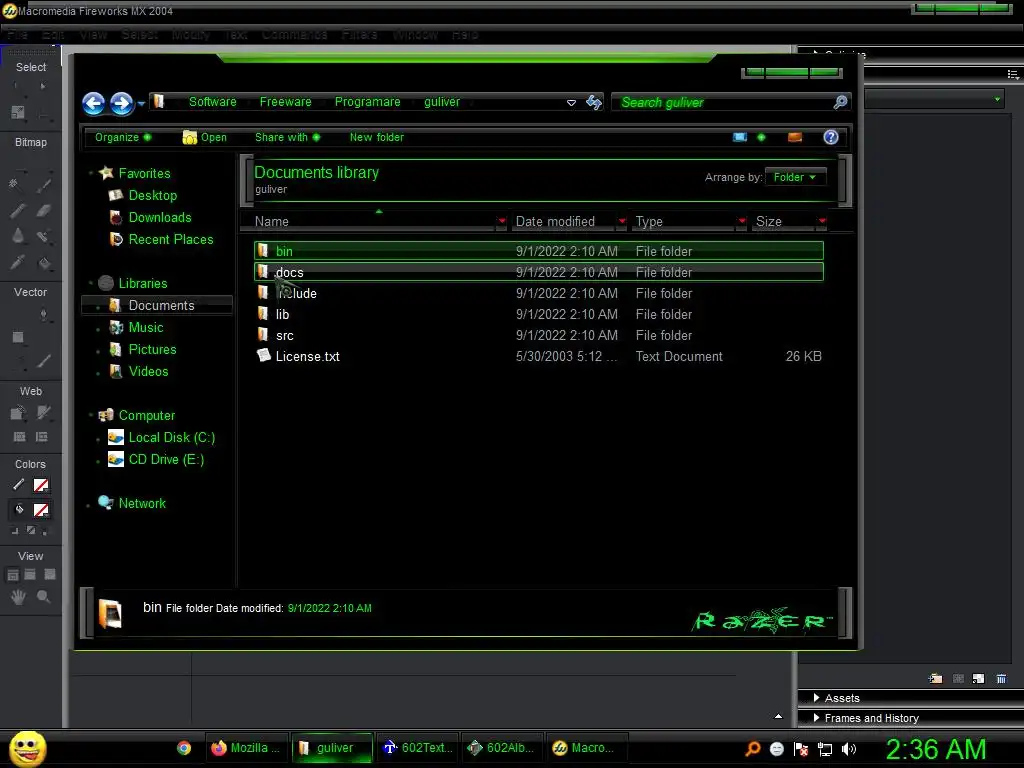Image resolution: width=1024 pixels, height=768 pixels.
Task: Select the Scale tool in Select section
Action: 18,112
